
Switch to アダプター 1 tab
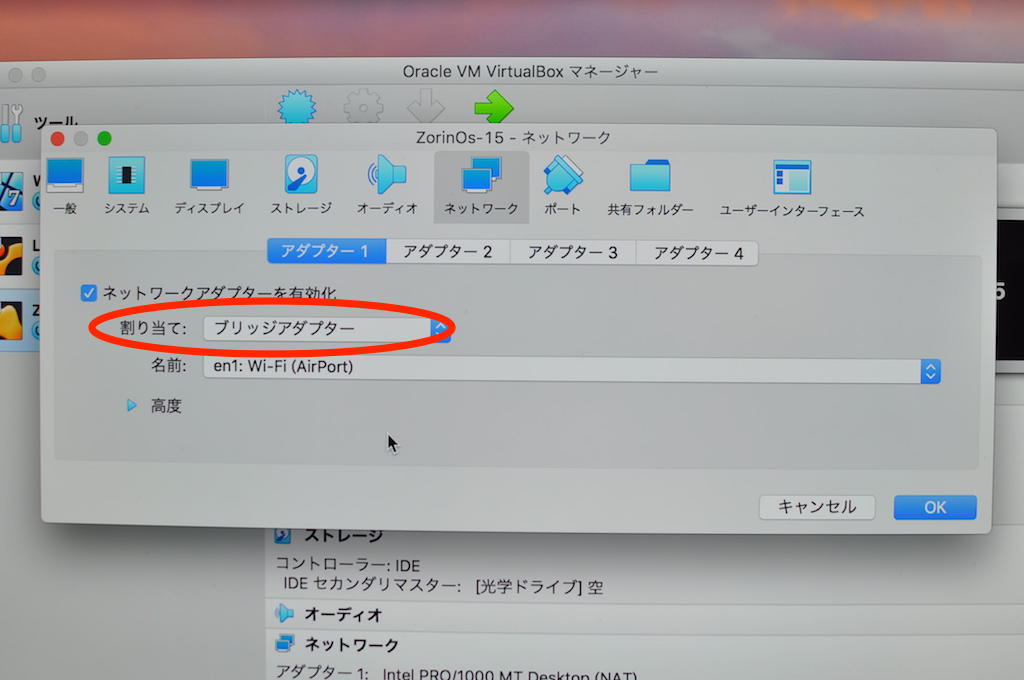click(327, 251)
